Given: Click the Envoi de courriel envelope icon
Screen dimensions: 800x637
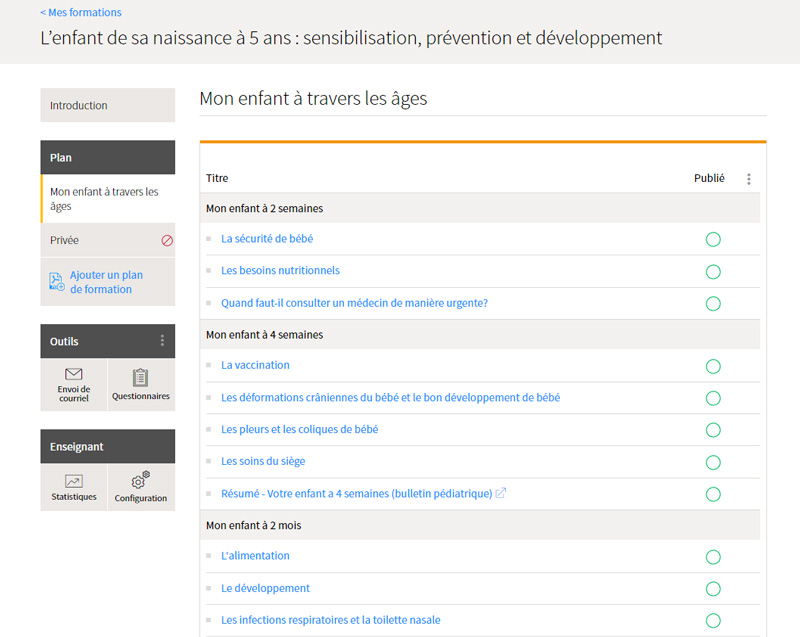Looking at the screenshot, I should click(73, 375).
